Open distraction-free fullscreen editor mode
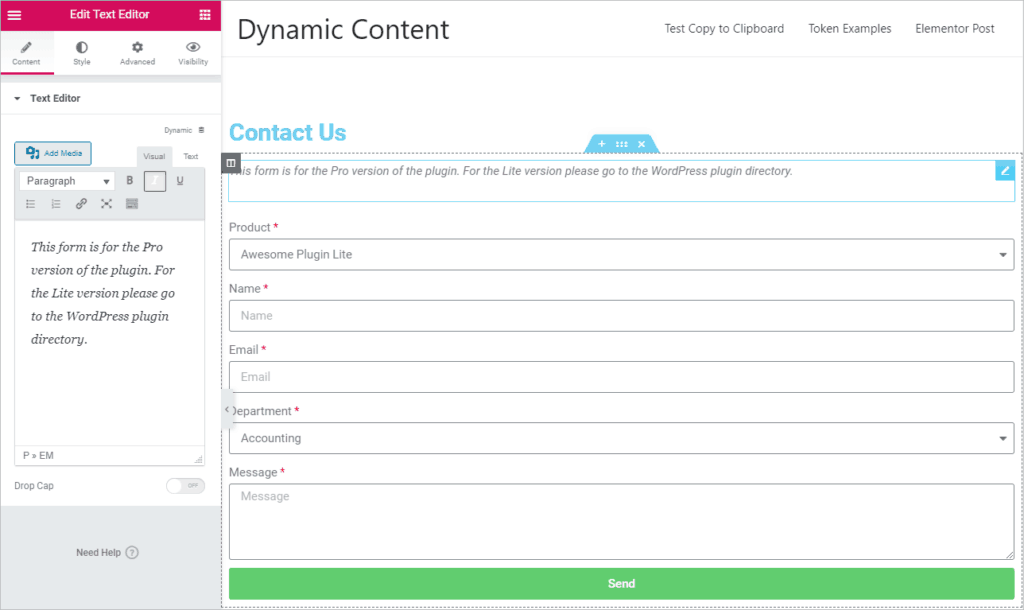 (x=106, y=204)
